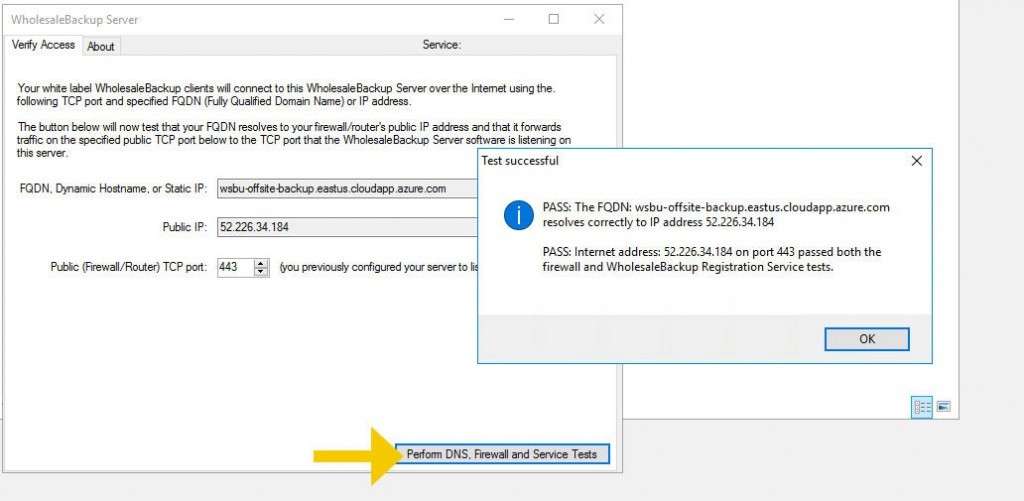Increase TCP port with the up arrow
The height and width of the screenshot is (501, 1024).
tap(262, 263)
